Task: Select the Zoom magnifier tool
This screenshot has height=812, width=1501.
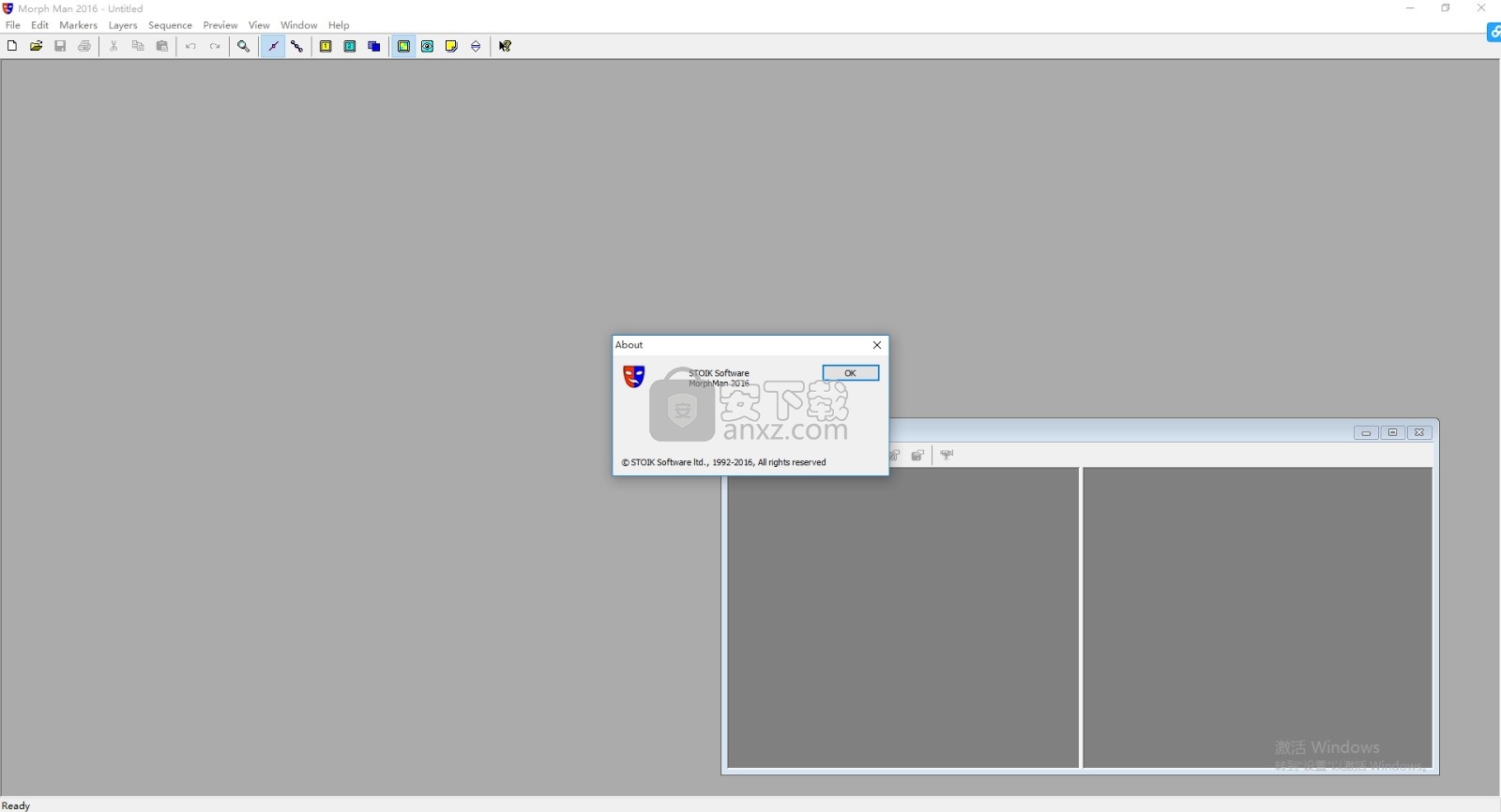Action: click(243, 46)
